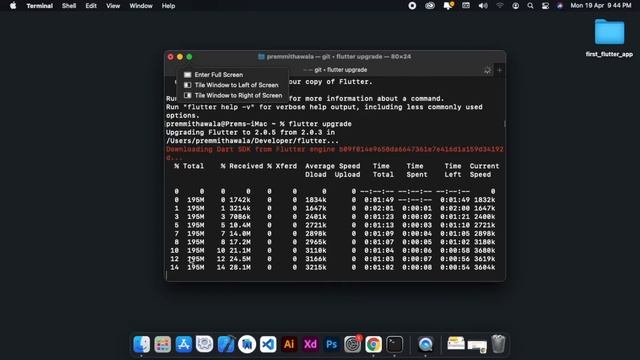
Task: Click the user account icon in menu bar
Action: point(516,6)
